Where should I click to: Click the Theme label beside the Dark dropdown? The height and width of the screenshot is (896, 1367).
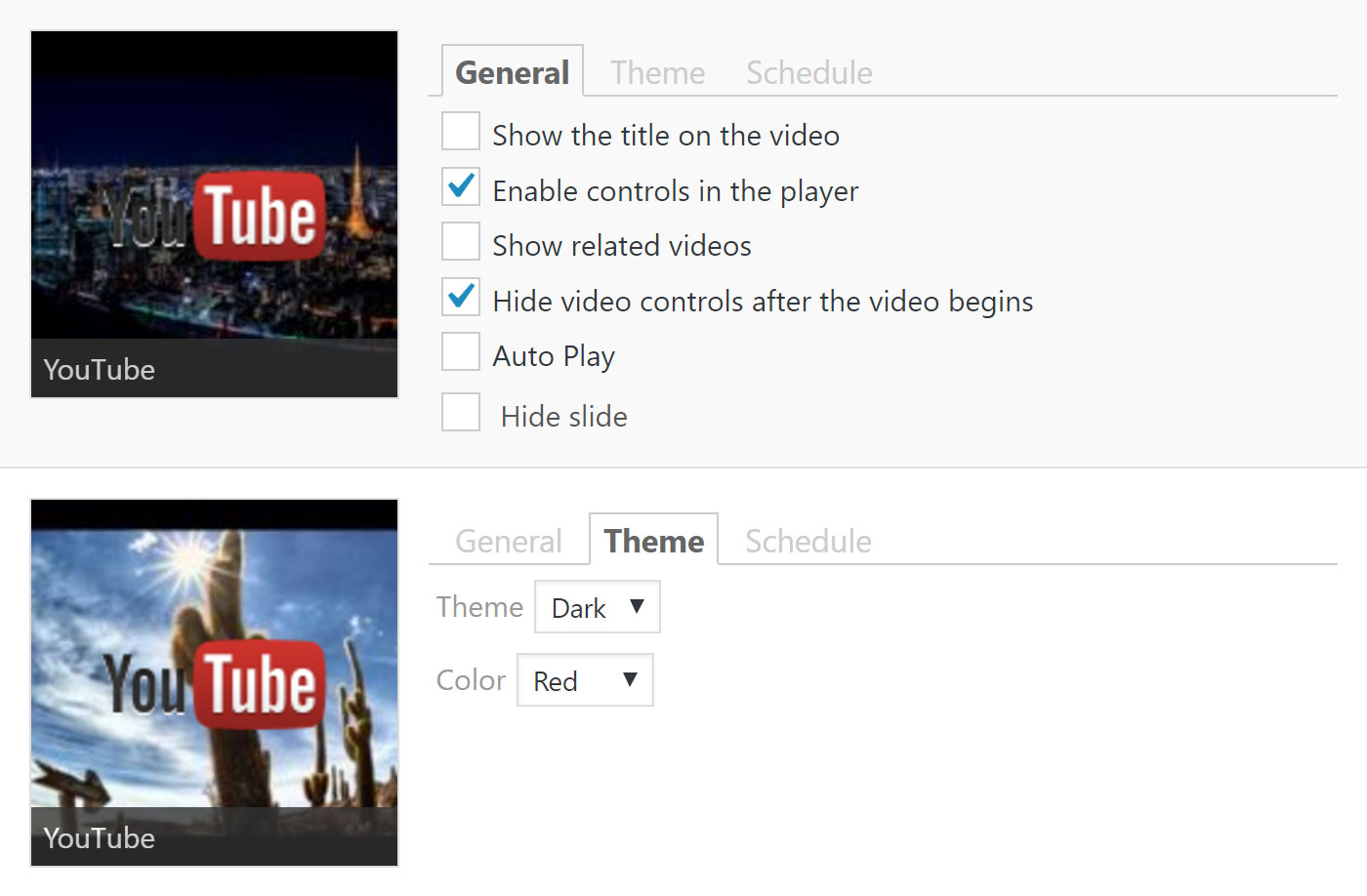(480, 607)
